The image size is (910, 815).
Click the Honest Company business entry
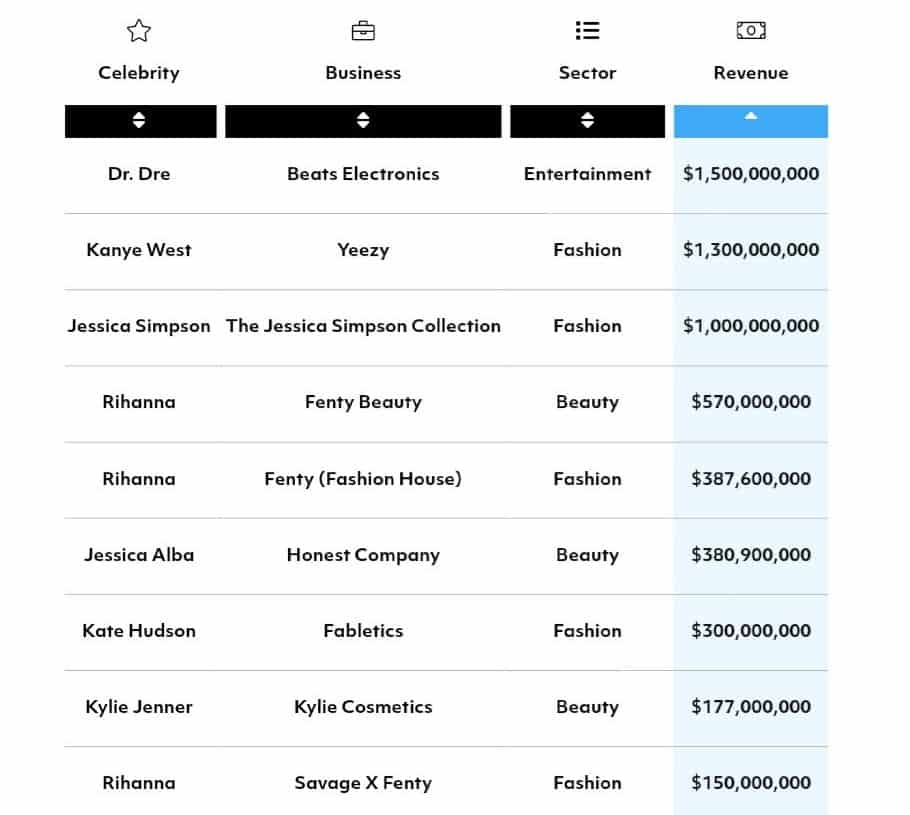tap(363, 555)
